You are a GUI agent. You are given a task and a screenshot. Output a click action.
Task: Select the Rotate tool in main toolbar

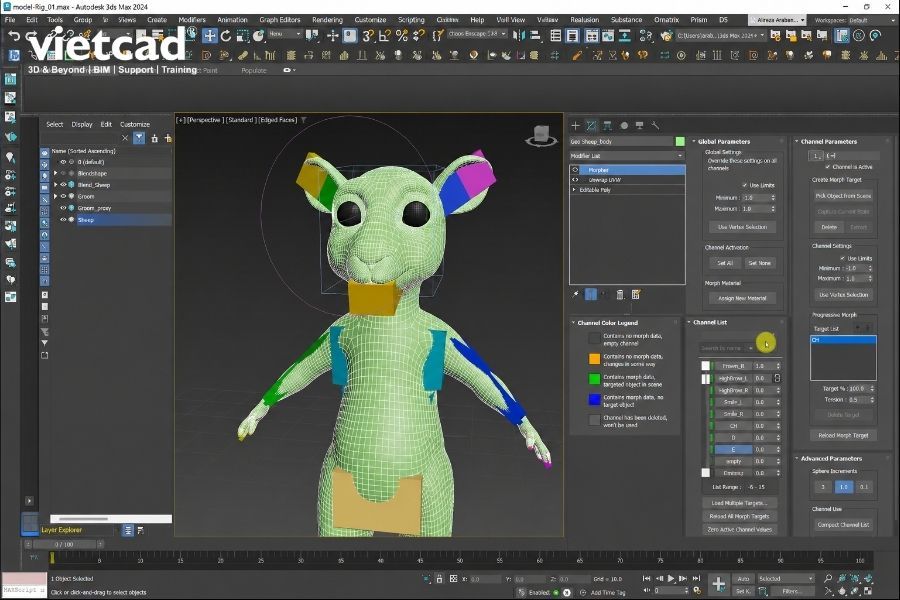226,36
